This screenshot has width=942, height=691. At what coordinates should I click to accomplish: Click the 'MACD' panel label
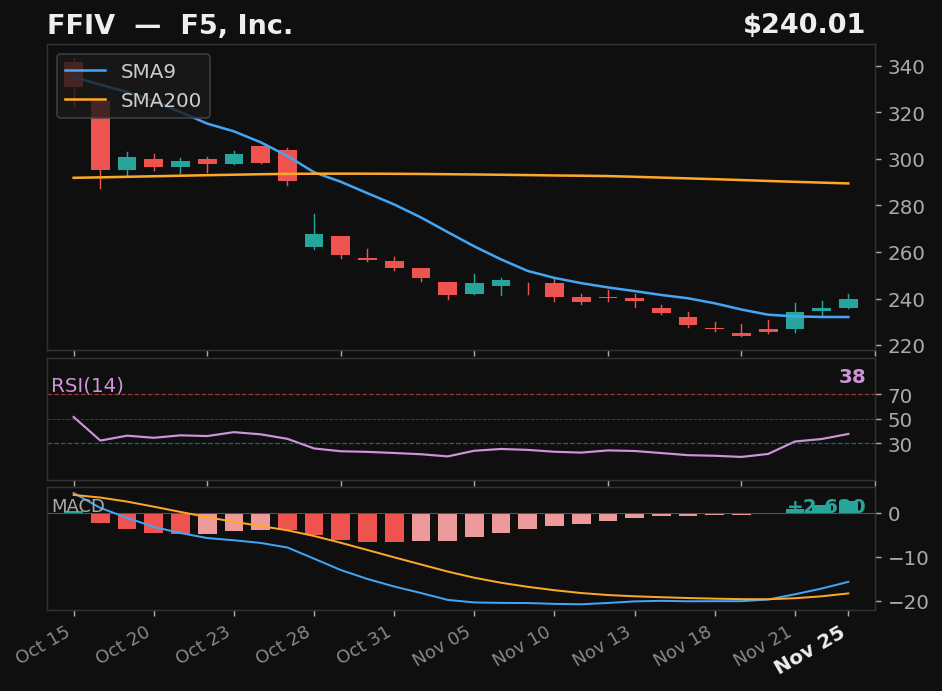tap(78, 507)
